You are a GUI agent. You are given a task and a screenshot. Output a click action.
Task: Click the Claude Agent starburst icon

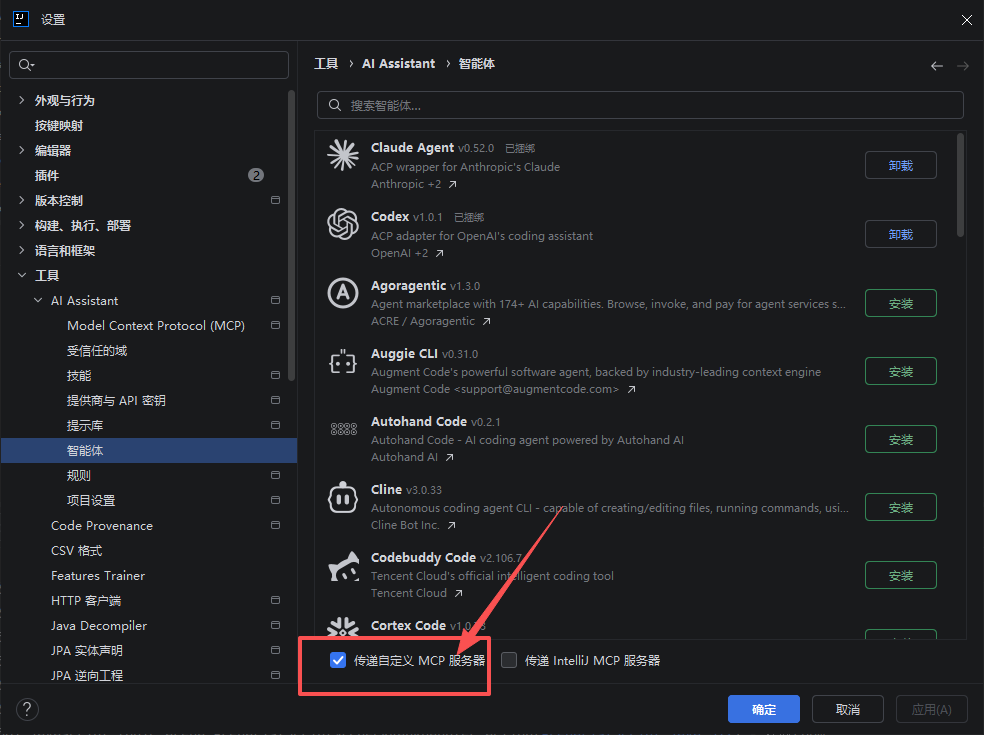[343, 155]
